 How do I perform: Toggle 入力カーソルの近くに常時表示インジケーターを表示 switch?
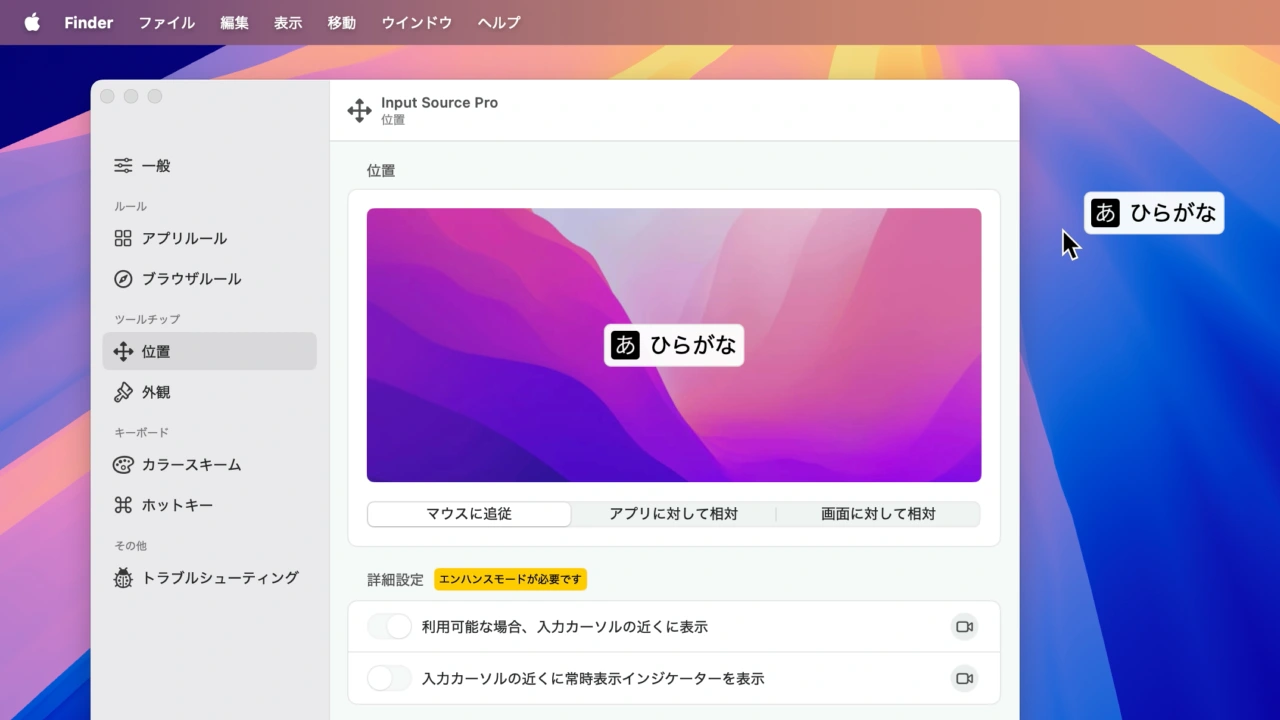[389, 678]
